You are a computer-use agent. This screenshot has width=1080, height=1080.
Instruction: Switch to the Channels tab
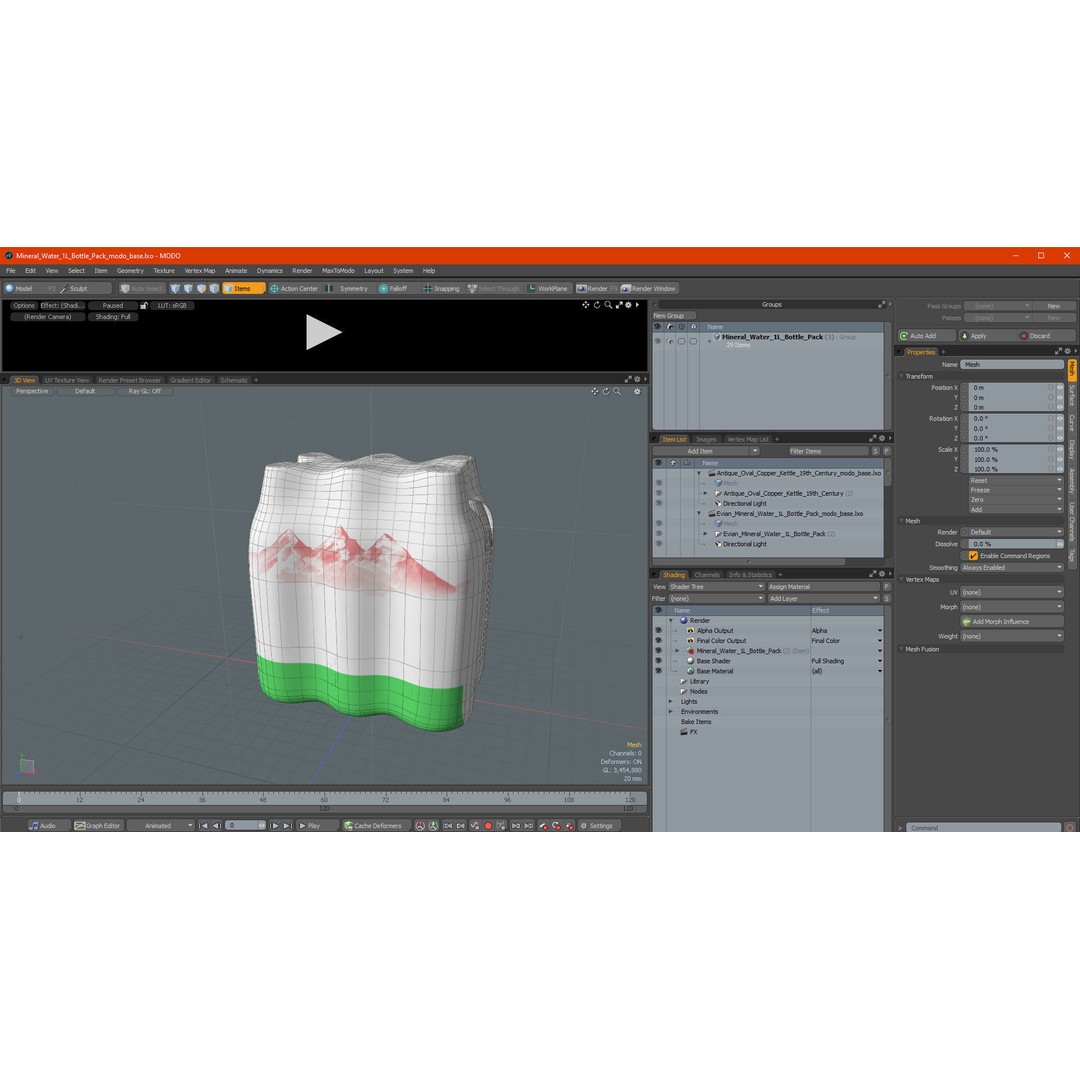pos(707,575)
